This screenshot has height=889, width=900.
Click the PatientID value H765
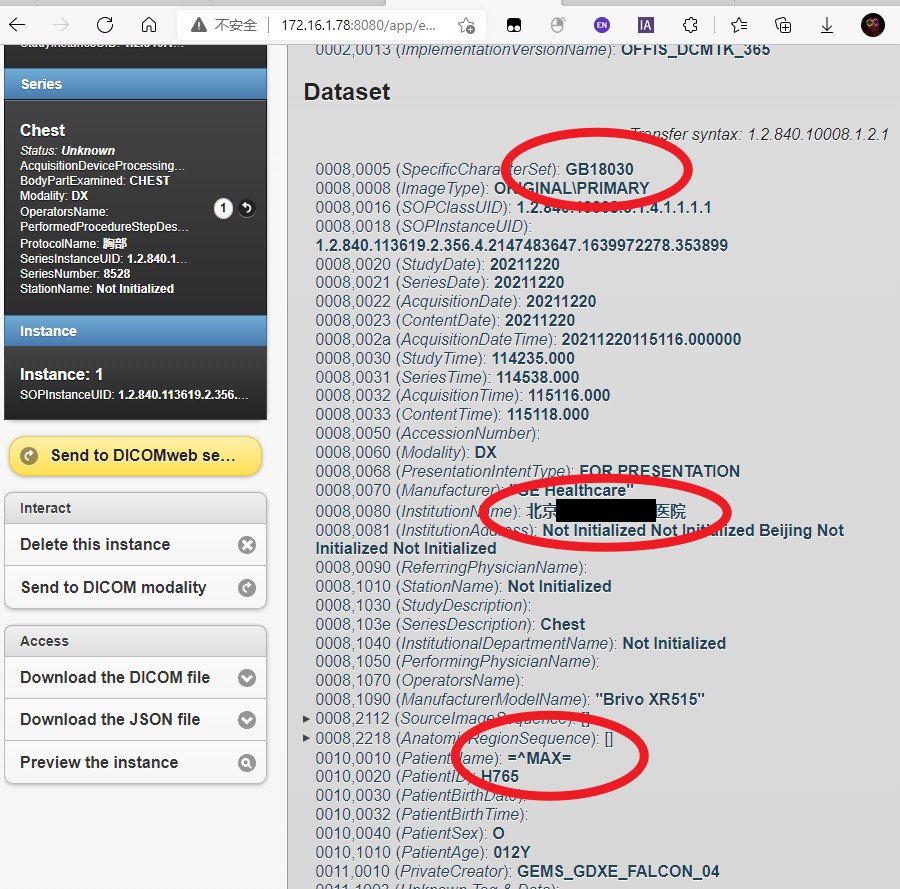point(499,777)
